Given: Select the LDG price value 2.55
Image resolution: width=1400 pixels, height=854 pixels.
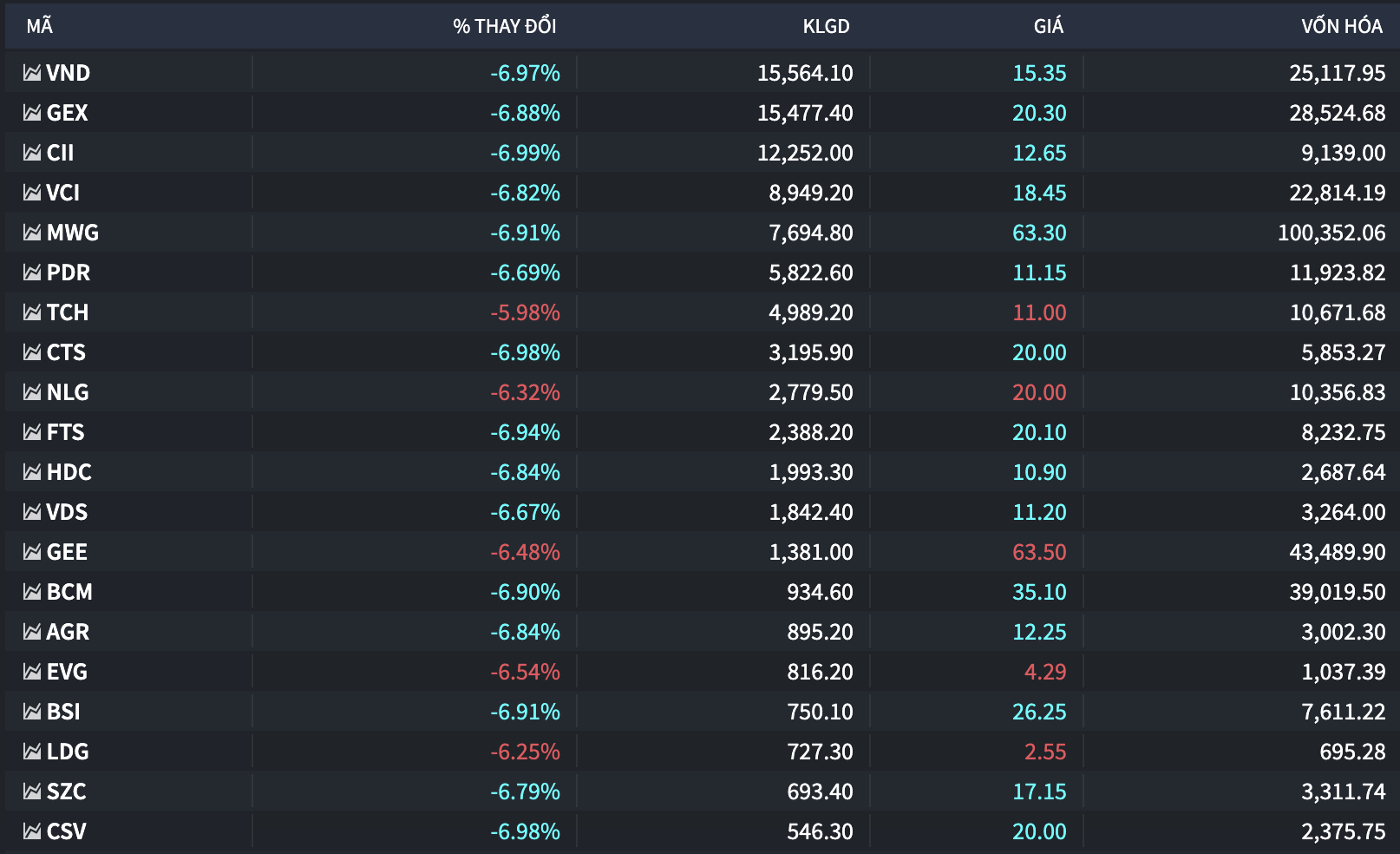Looking at the screenshot, I should click(1045, 752).
